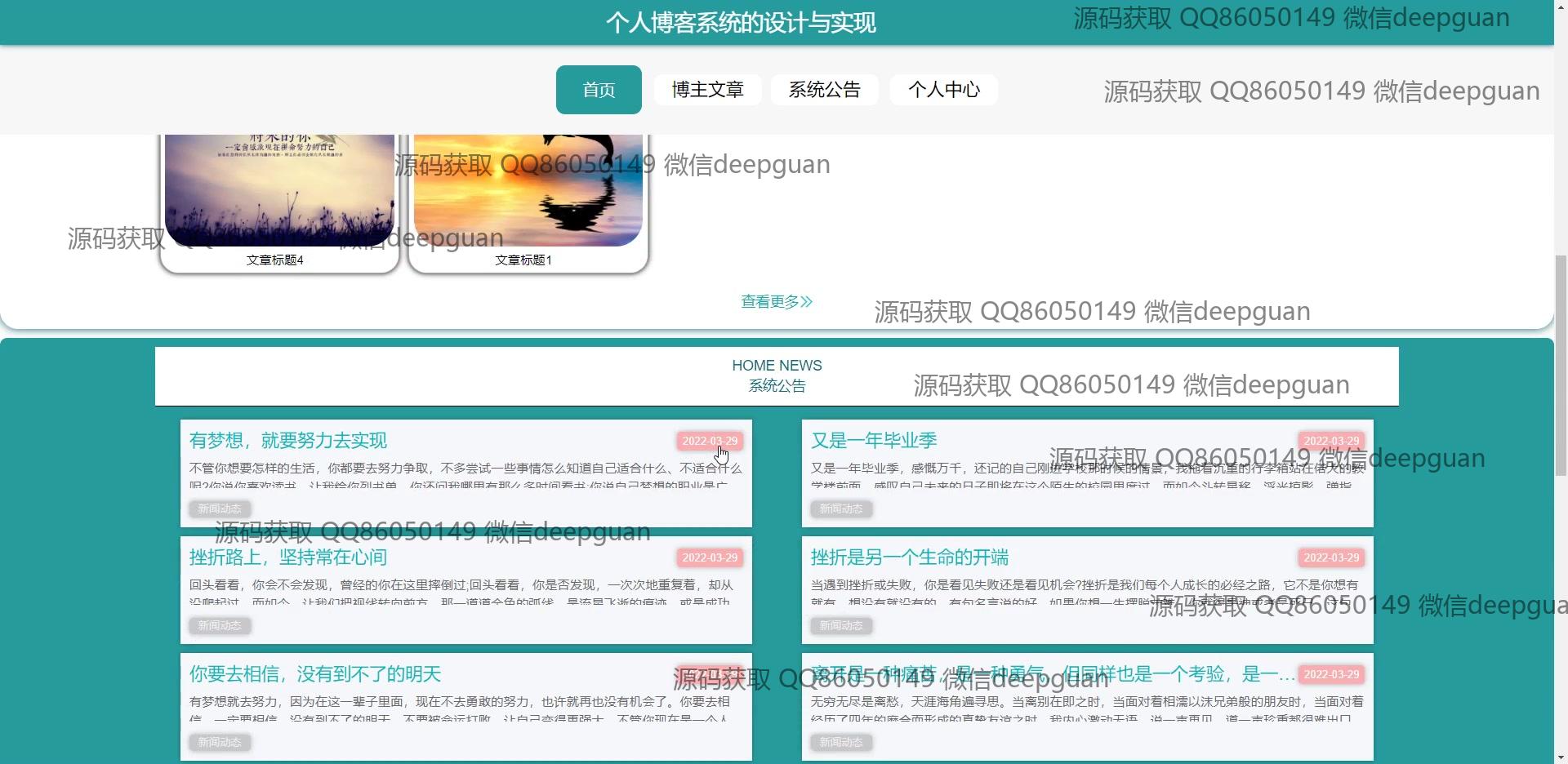1568x764 pixels.
Task: Click the 新闻动态 tag under 有梦想 news
Action: (x=219, y=509)
